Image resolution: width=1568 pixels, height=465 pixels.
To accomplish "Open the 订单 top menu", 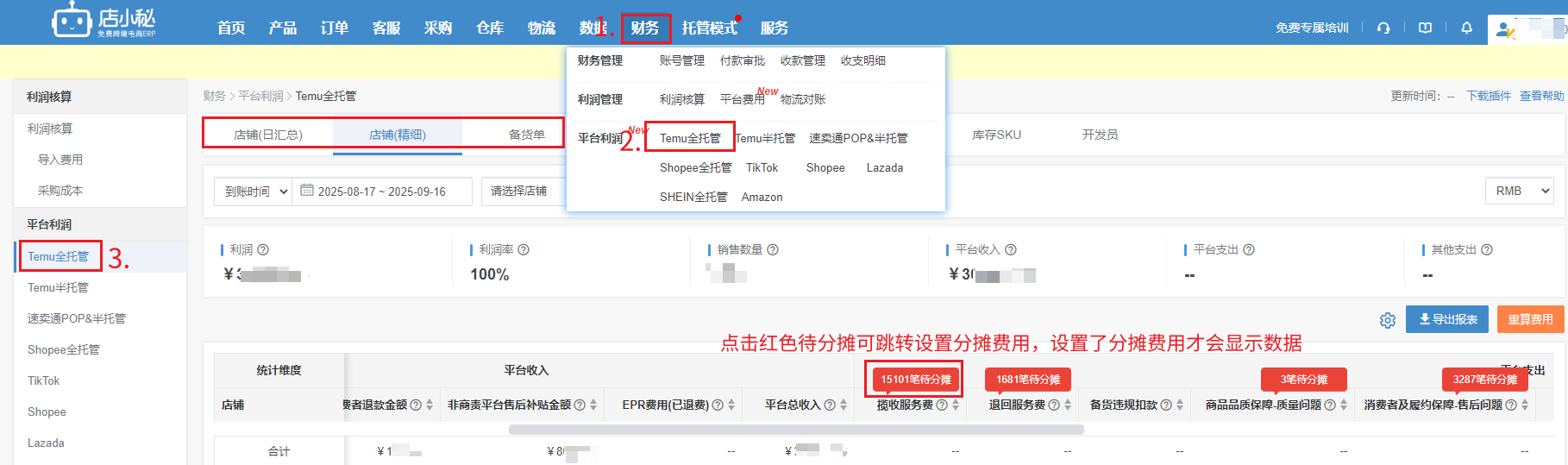I will pos(335,28).
